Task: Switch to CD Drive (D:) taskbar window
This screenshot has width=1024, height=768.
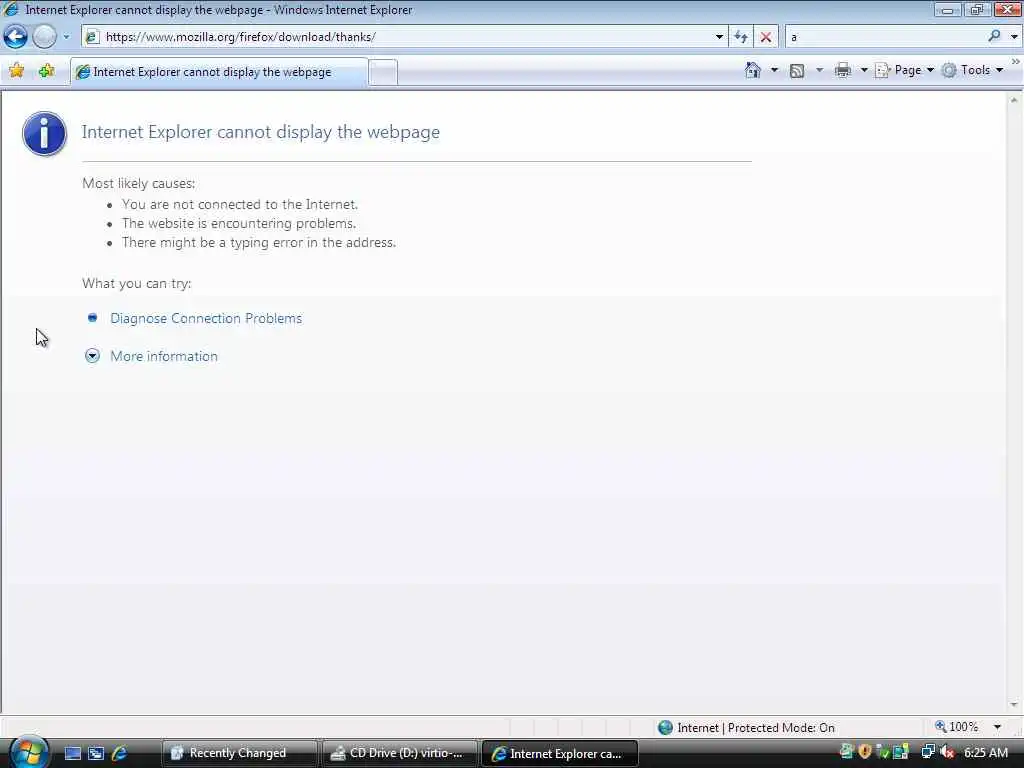Action: click(x=399, y=753)
